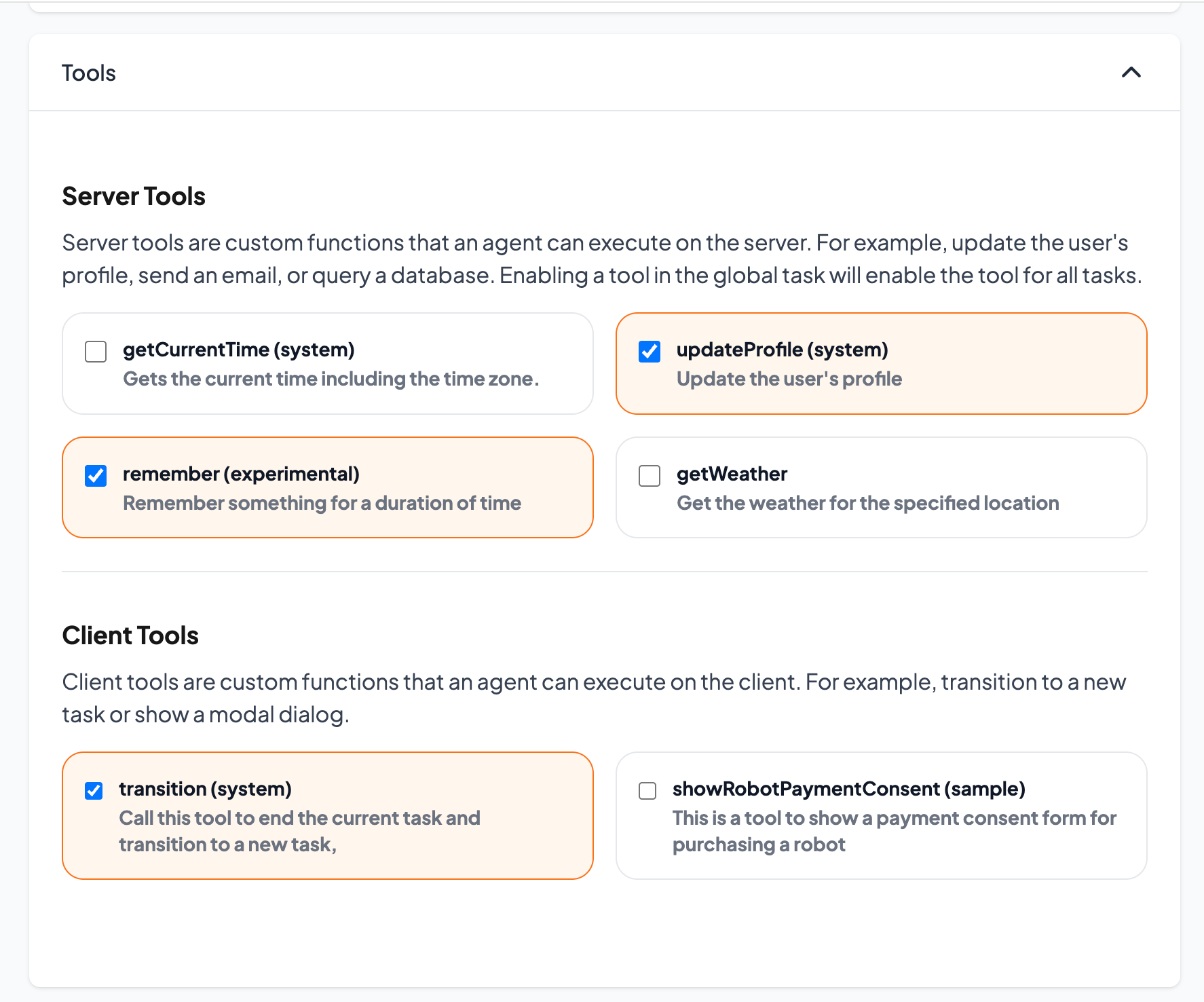Click the Client Tools heading
This screenshot has height=1002, width=1204.
(130, 635)
